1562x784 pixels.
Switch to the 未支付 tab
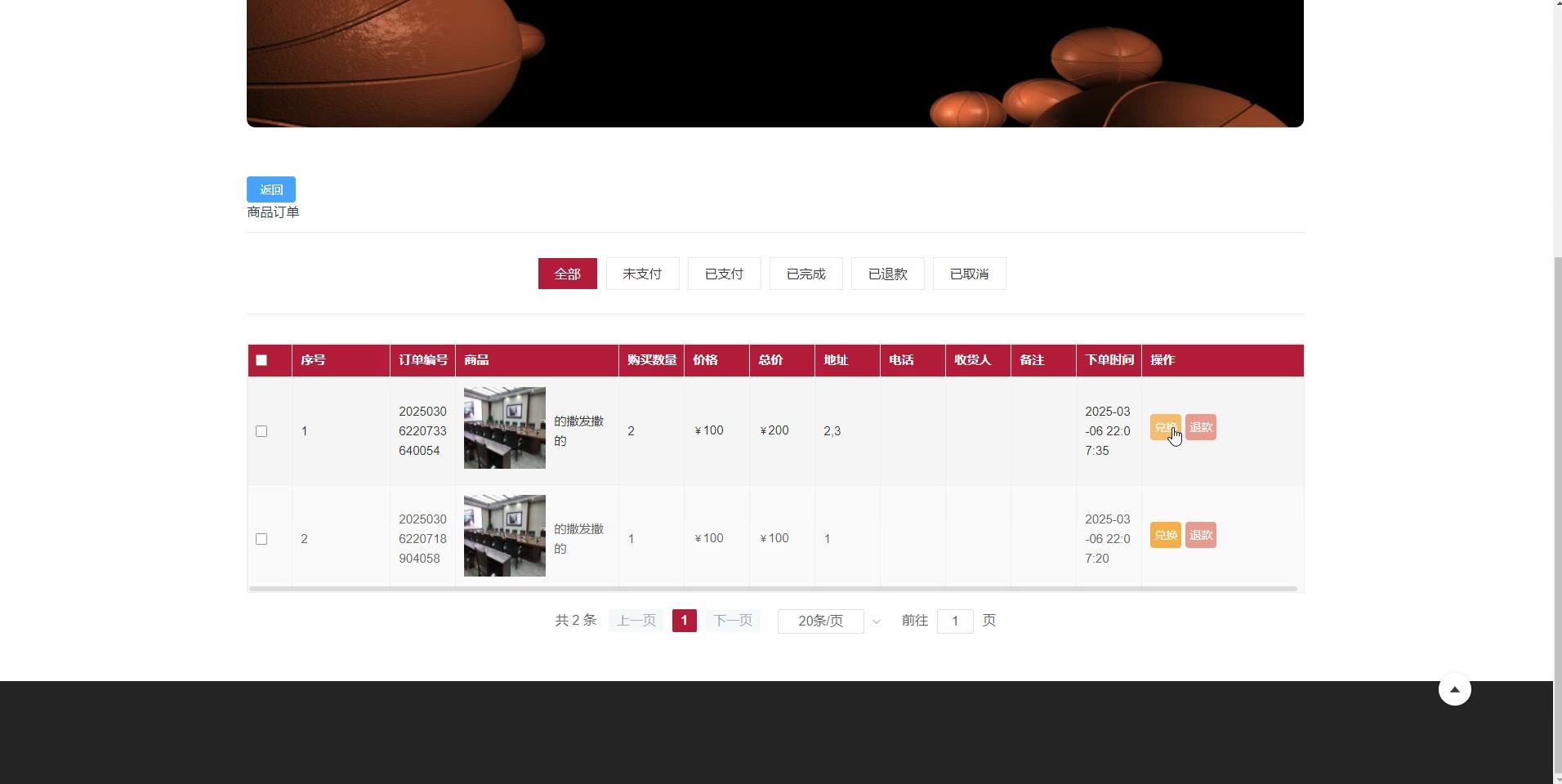click(642, 274)
